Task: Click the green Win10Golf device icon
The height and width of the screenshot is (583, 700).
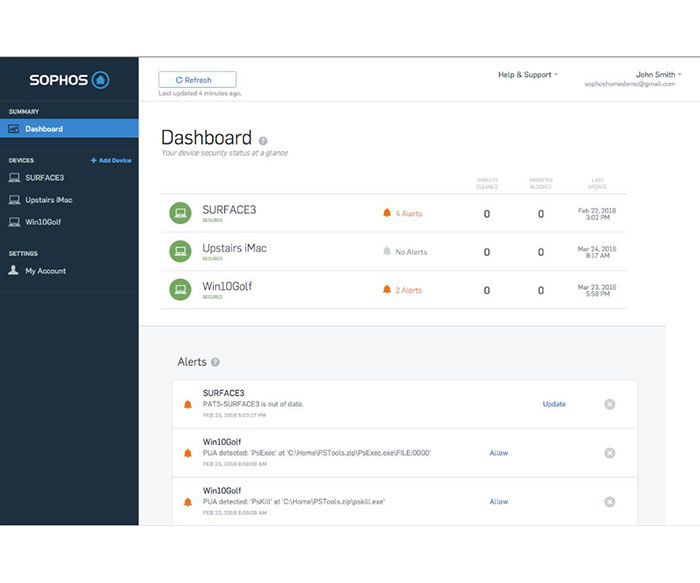Action: (180, 290)
